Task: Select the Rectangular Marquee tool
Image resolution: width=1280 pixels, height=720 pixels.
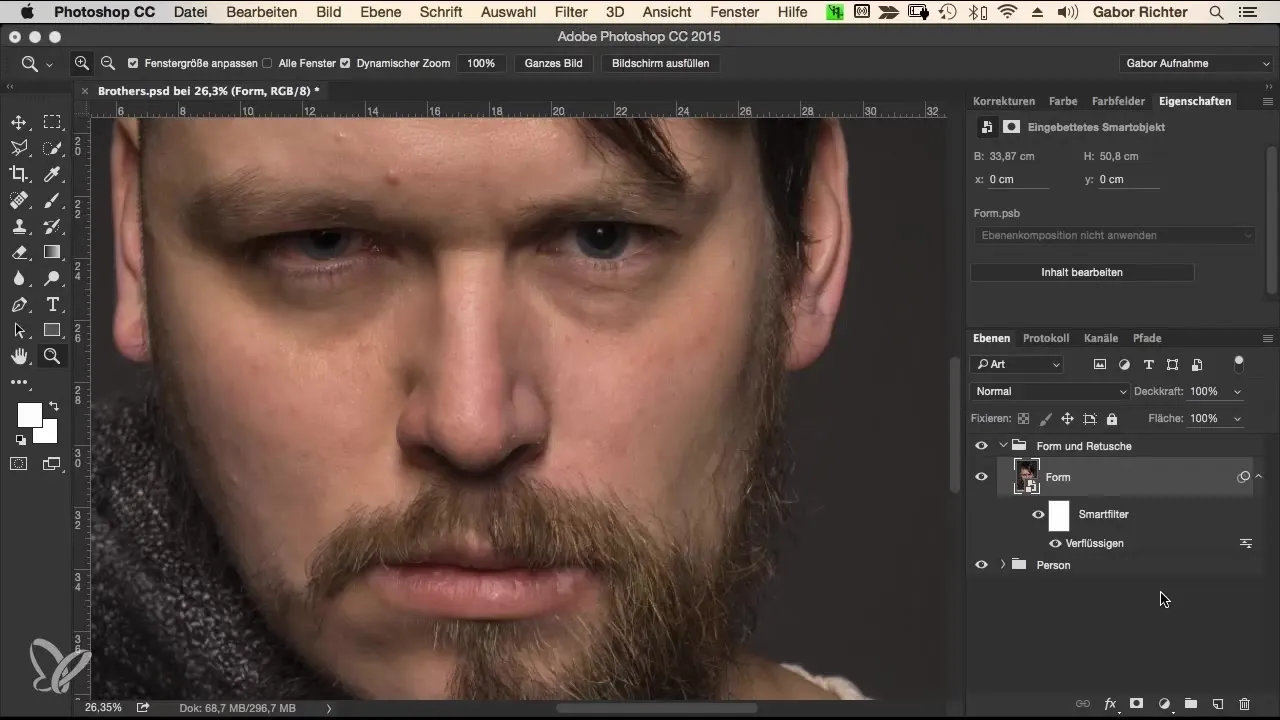Action: pos(52,122)
